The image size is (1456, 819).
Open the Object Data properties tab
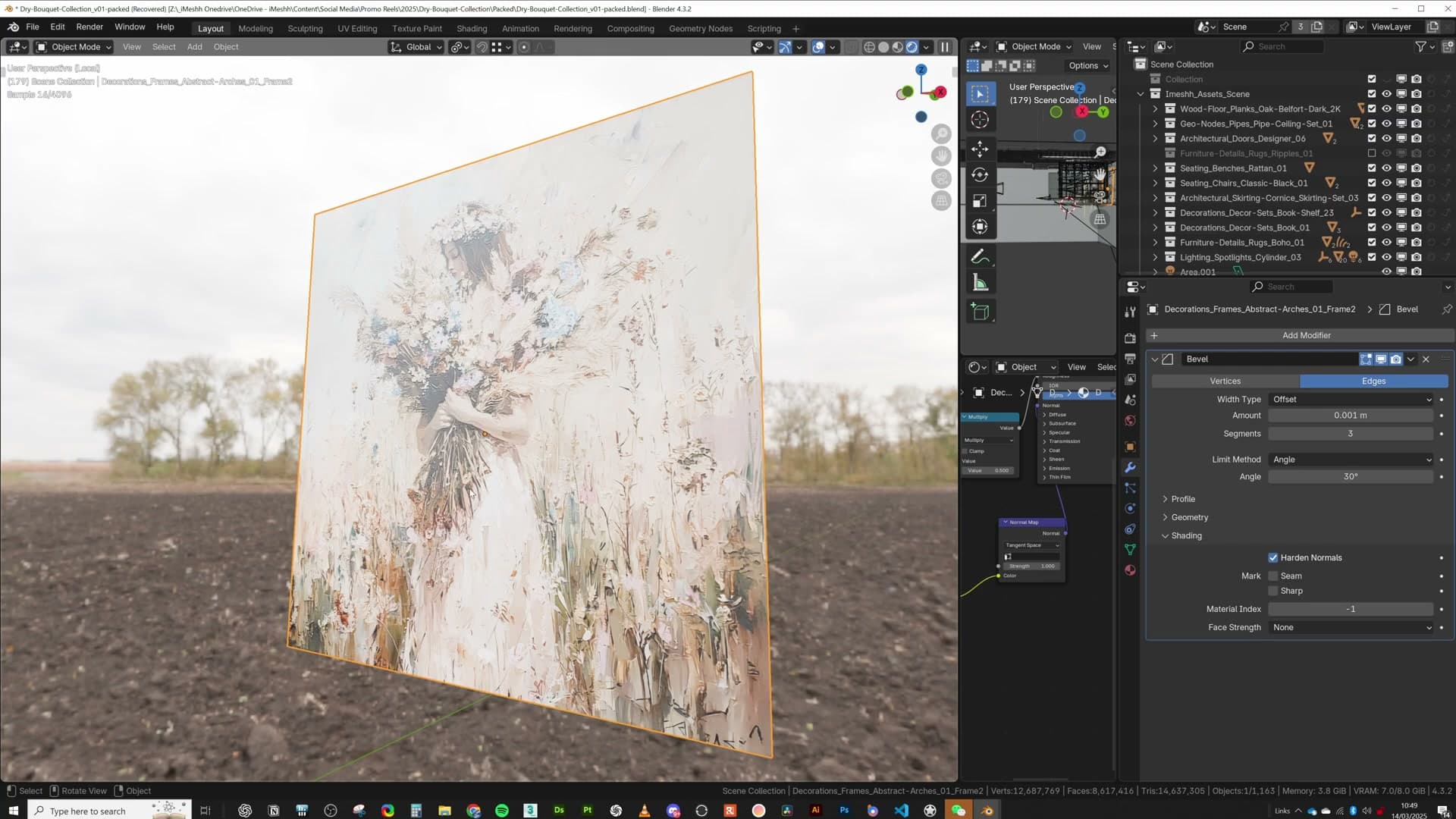click(1130, 550)
